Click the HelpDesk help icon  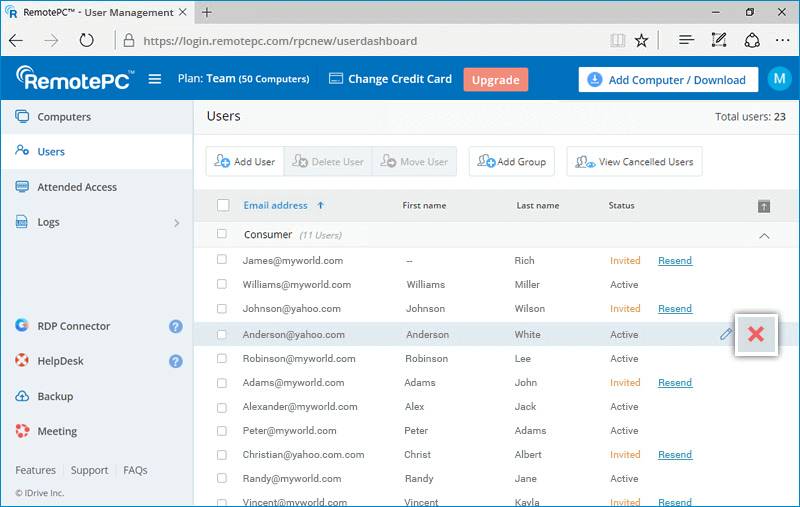click(176, 361)
